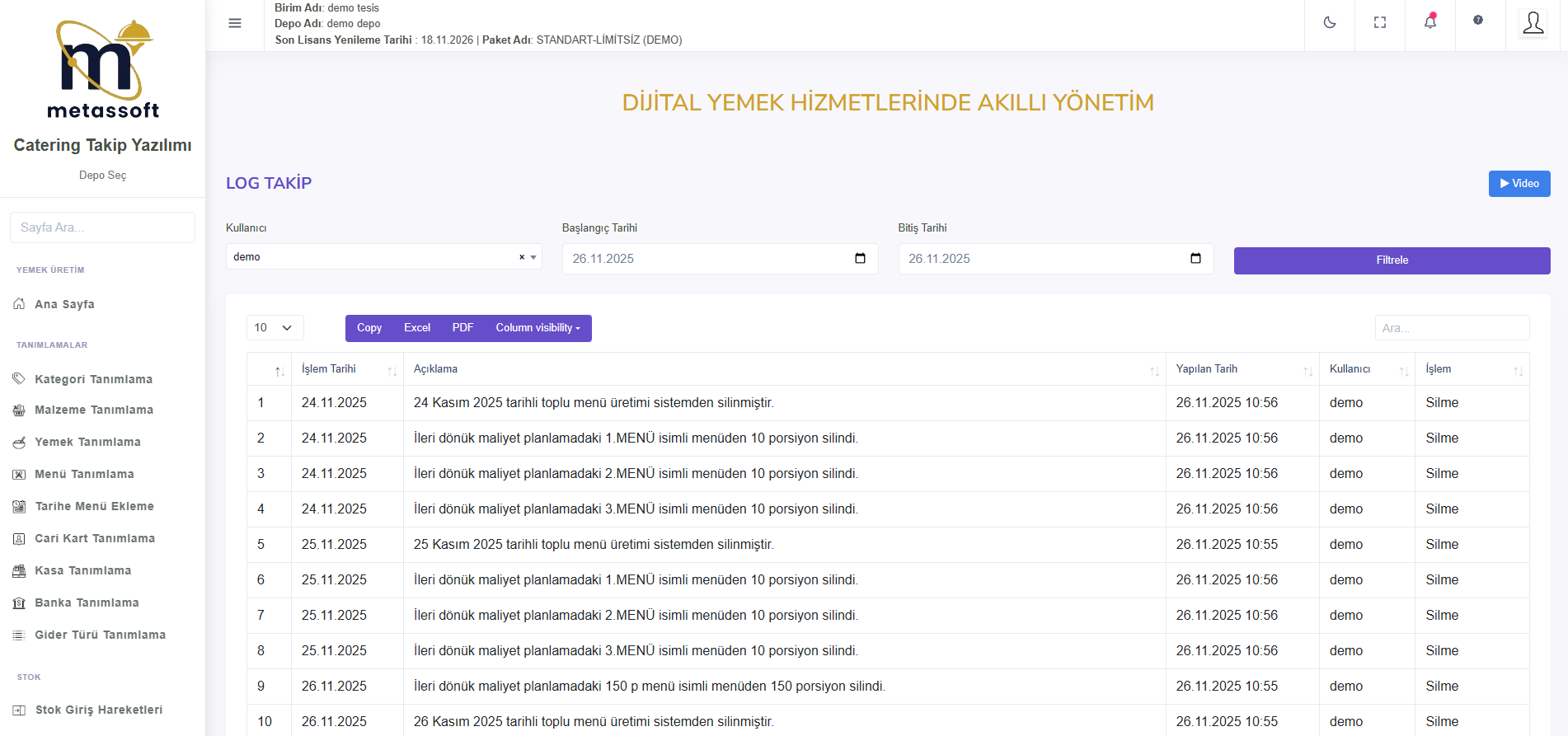Go to Malzeme Tanımlama menu item
The height and width of the screenshot is (736, 1568).
[93, 410]
